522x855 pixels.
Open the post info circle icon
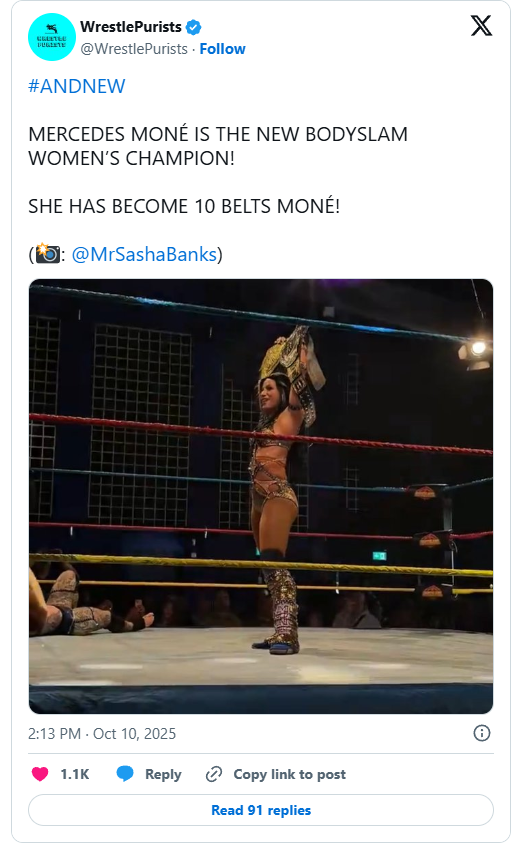pyautogui.click(x=482, y=733)
